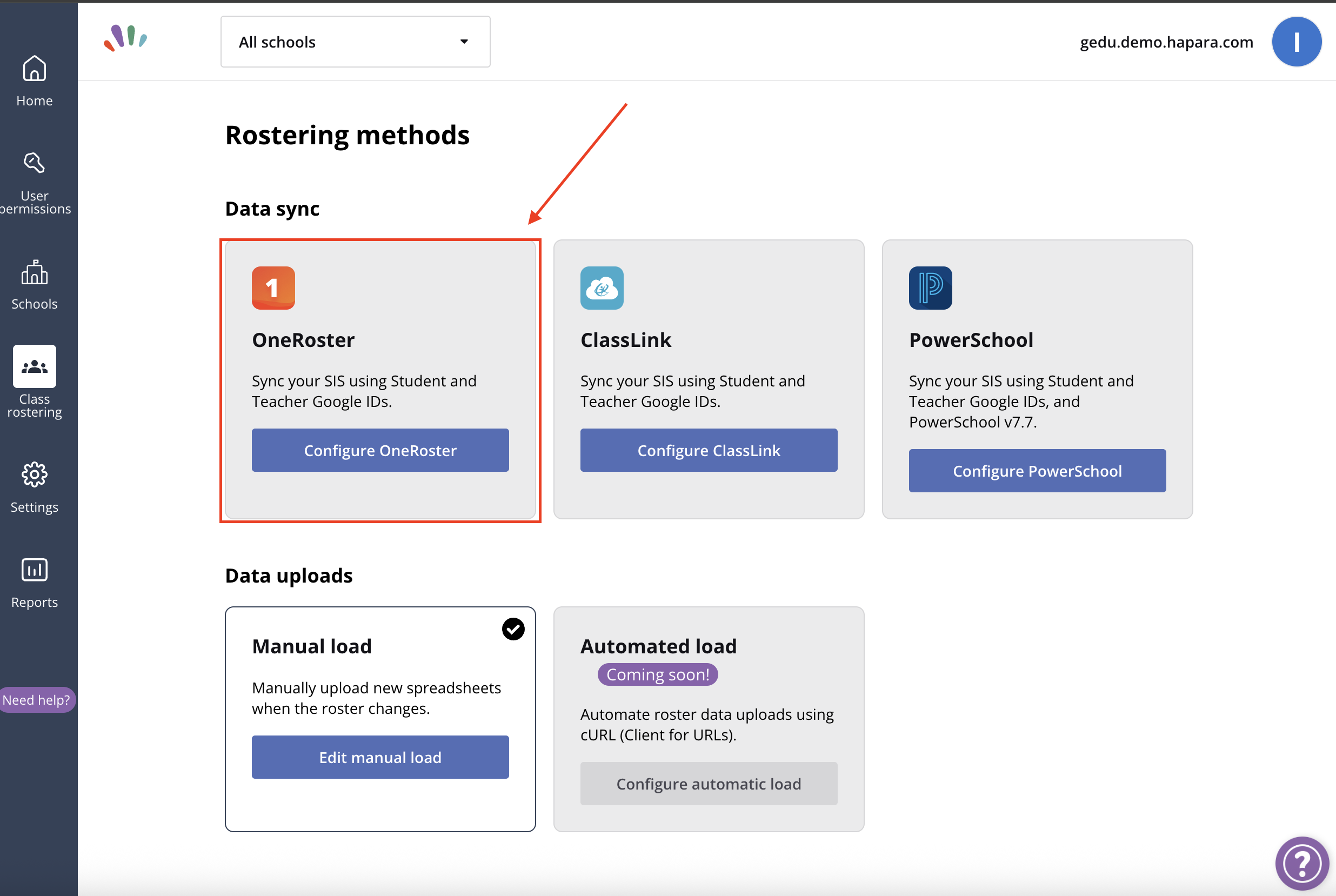Click Configure PowerSchool button

[x=1037, y=471]
